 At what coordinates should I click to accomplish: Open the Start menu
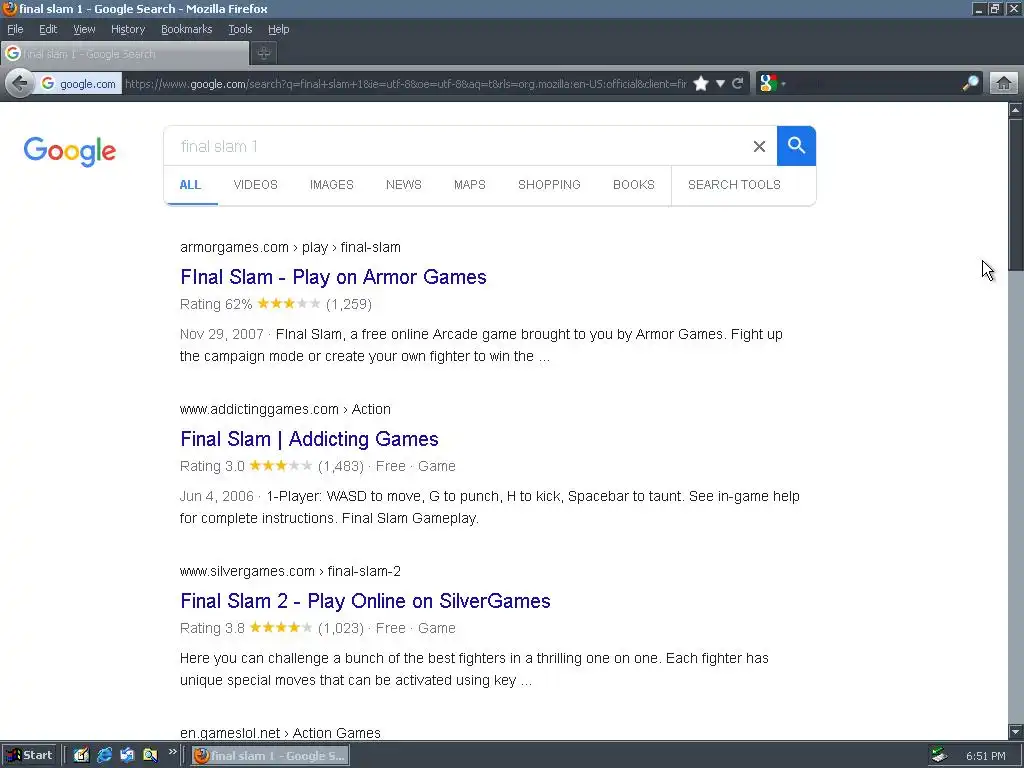tap(30, 756)
